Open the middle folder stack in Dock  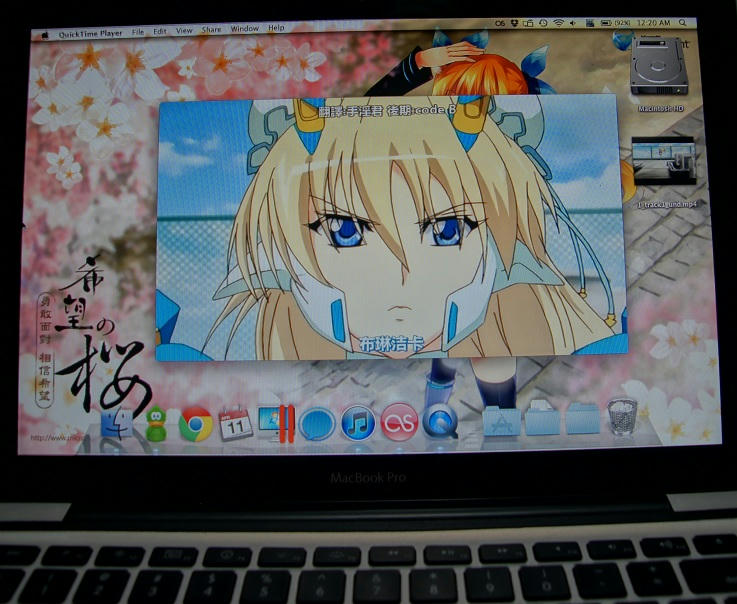(542, 418)
